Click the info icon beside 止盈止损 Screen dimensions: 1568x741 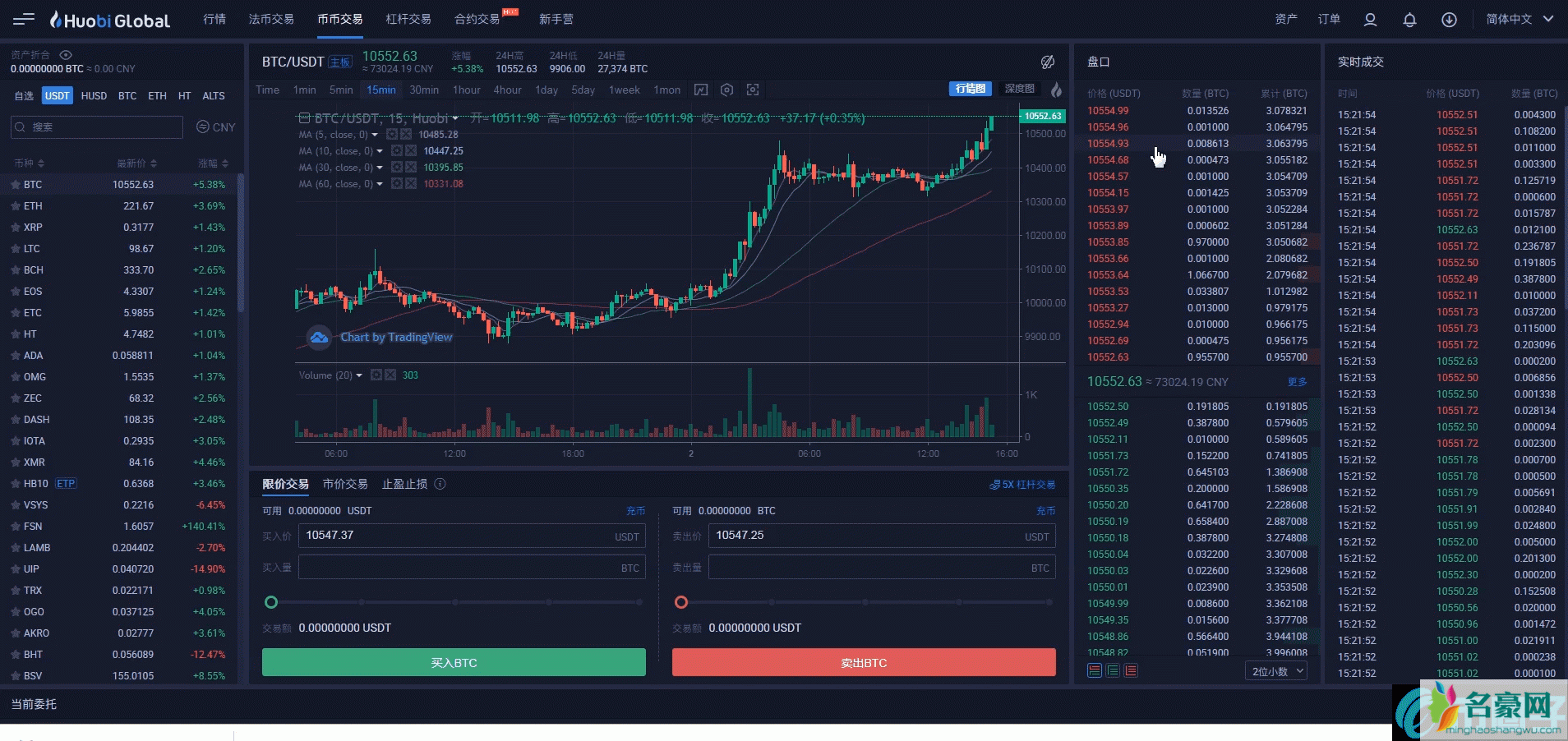pyautogui.click(x=440, y=484)
